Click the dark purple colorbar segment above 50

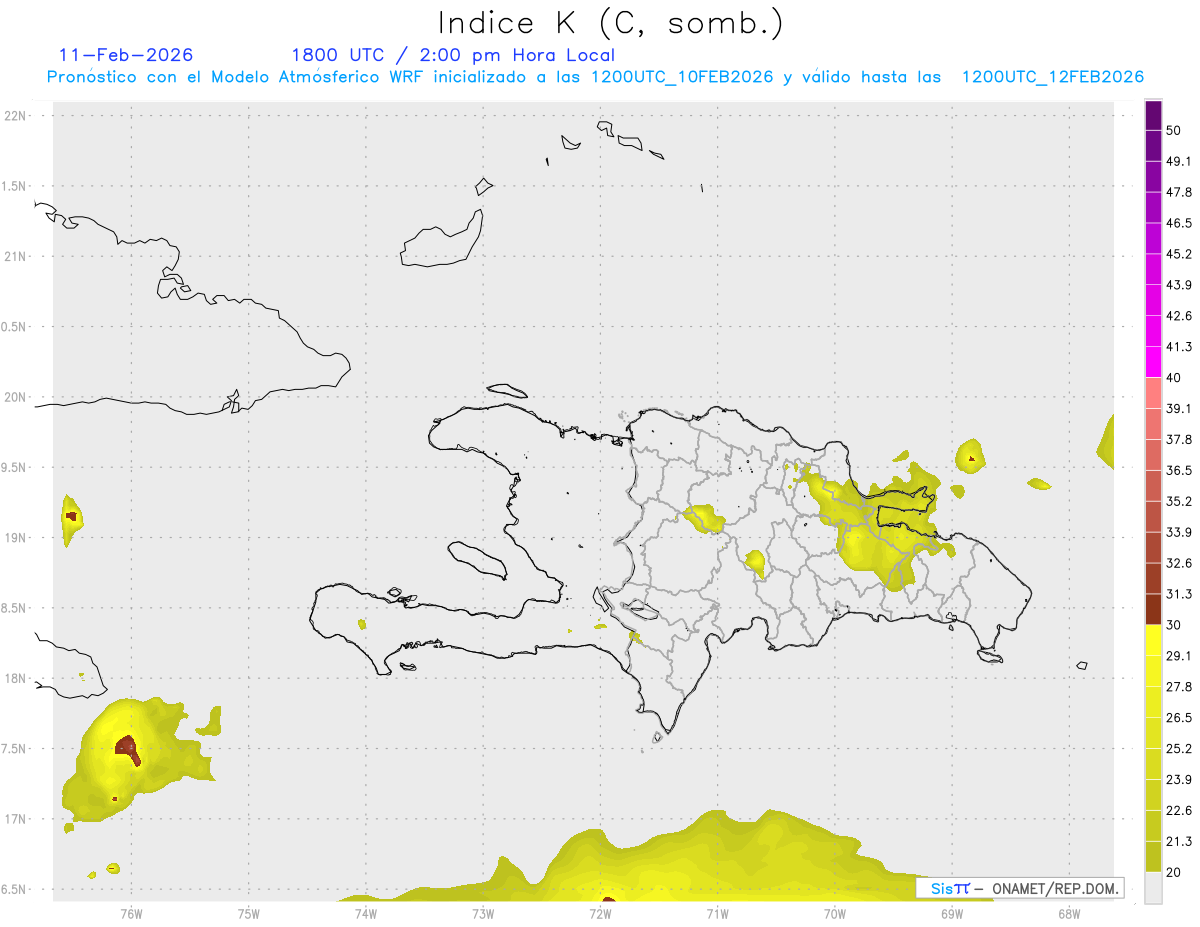pos(1154,116)
